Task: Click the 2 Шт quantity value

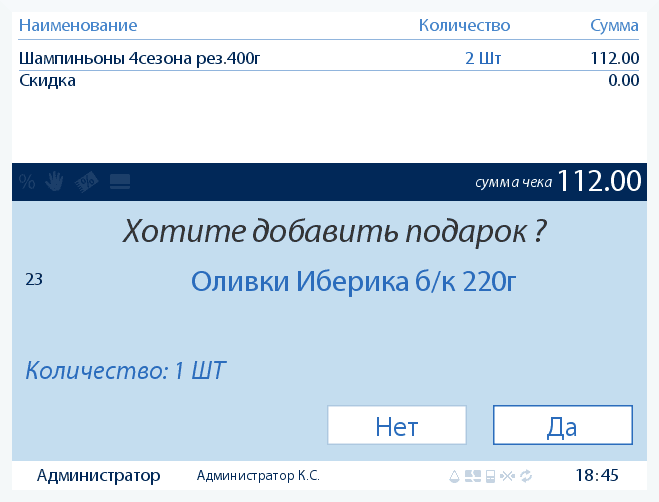Action: [483, 58]
